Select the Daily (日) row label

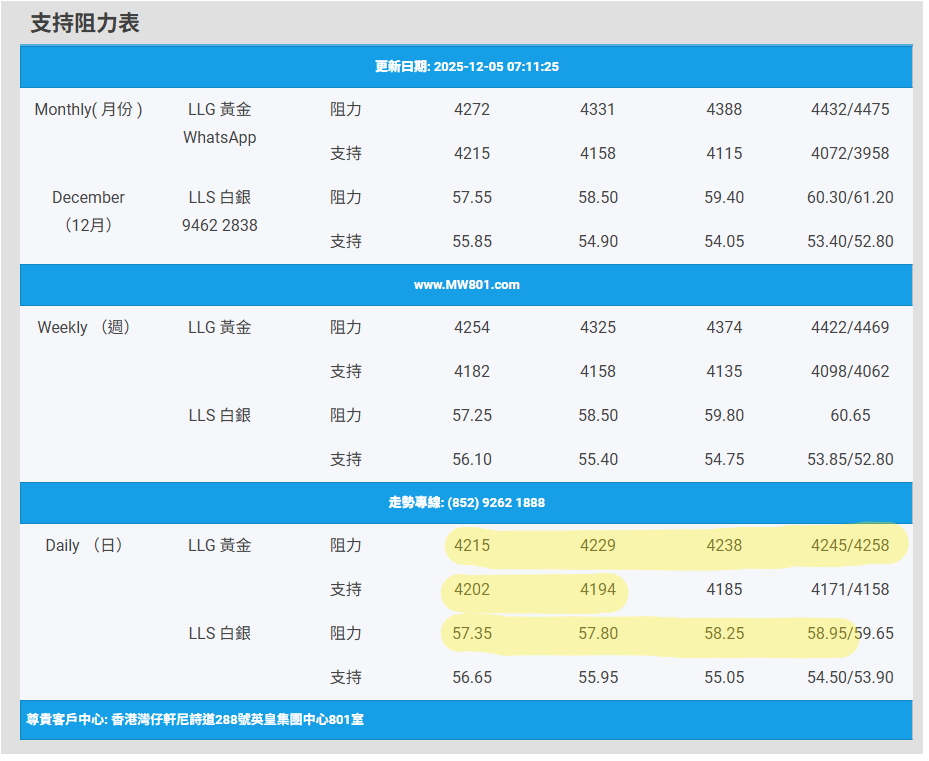(x=85, y=546)
